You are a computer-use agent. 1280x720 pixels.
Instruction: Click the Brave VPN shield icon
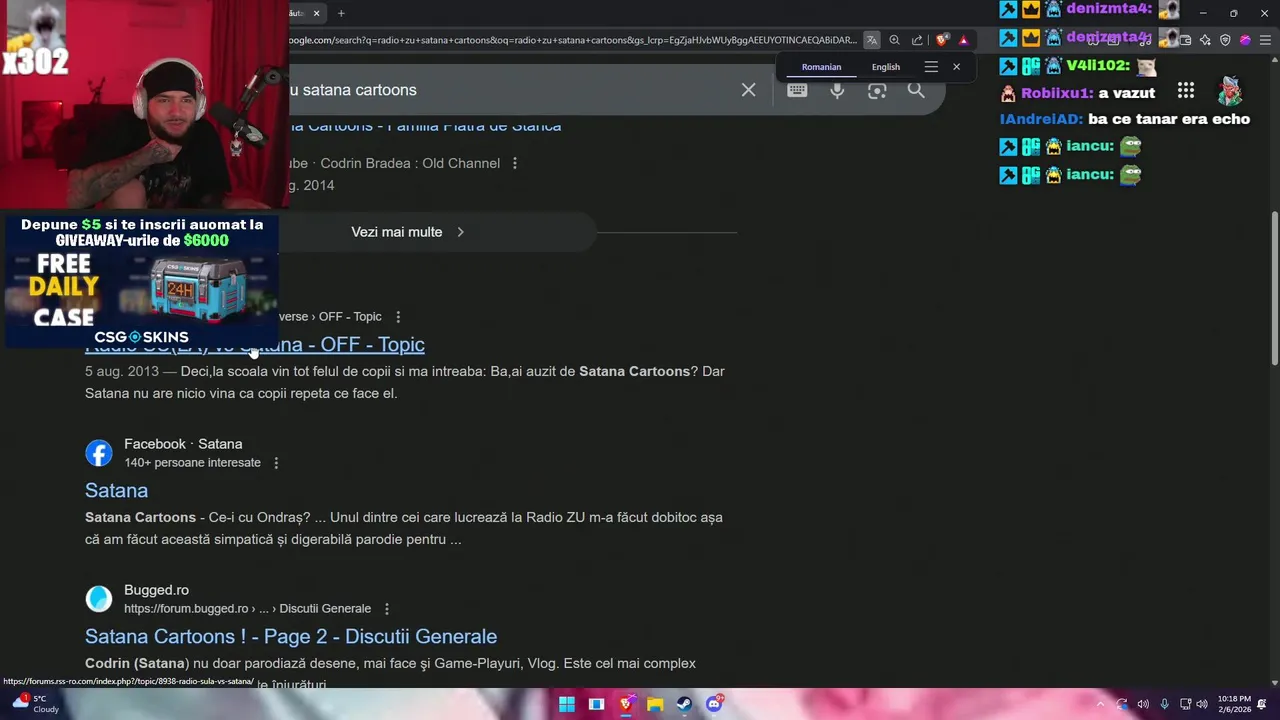[x=1225, y=40]
